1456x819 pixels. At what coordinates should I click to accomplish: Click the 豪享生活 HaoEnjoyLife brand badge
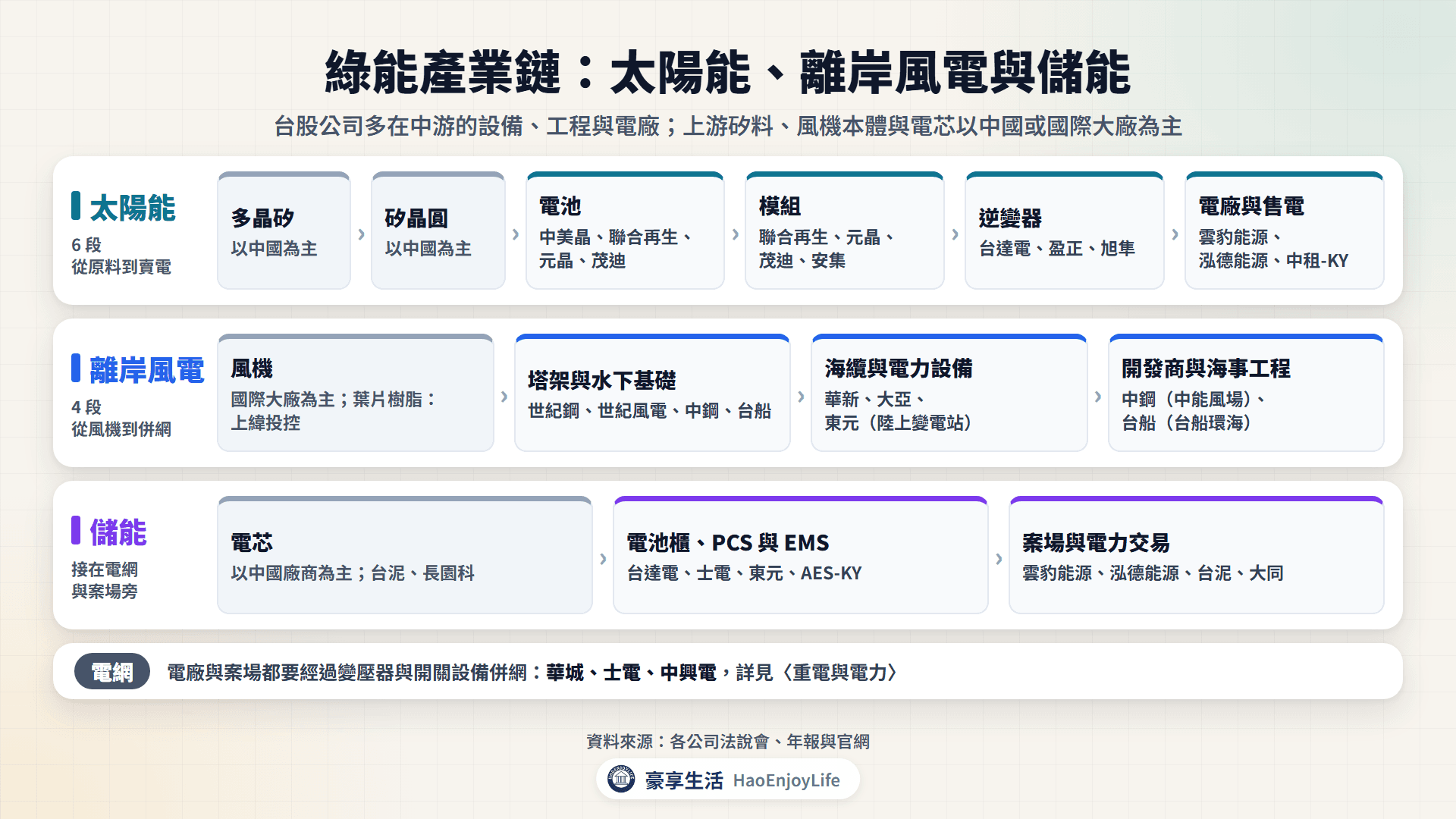click(728, 780)
